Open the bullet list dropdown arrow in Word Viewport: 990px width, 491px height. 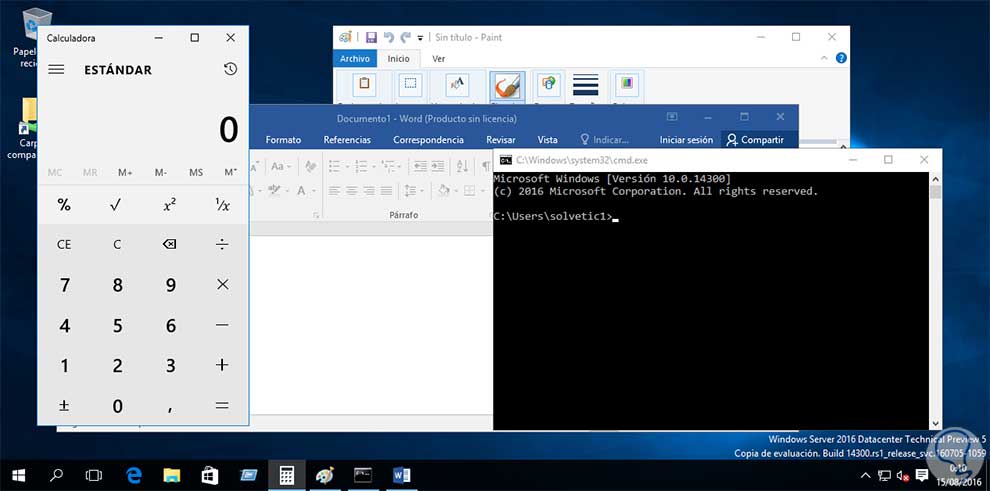coord(346,167)
